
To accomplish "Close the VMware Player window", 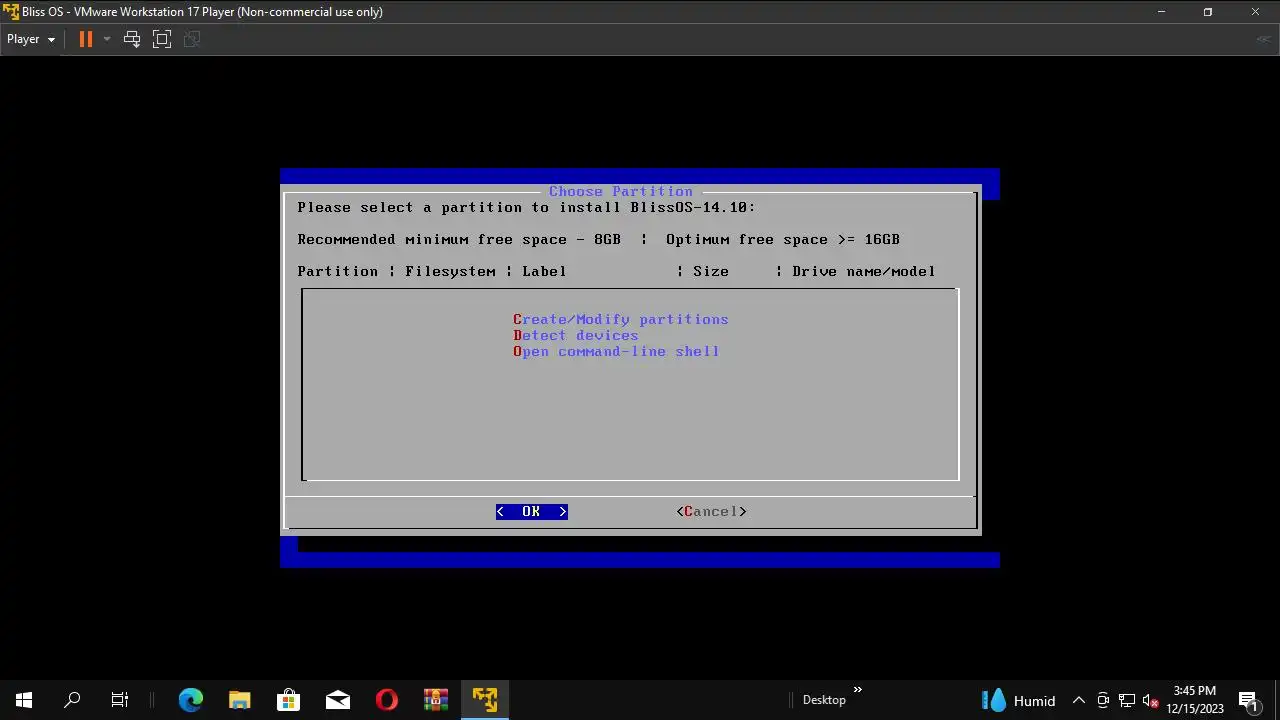I will pos(1256,12).
